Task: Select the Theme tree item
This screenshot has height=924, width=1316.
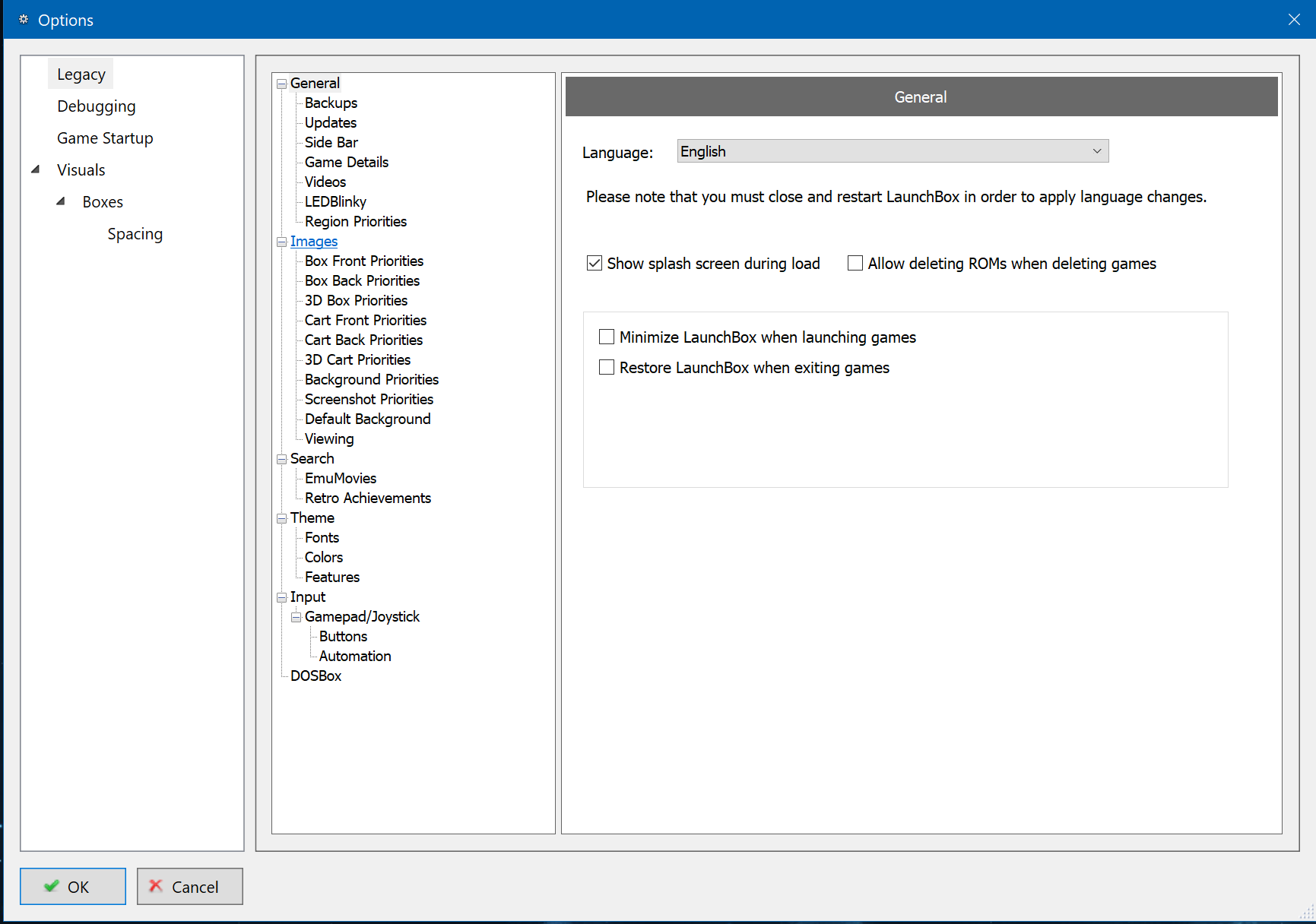Action: tap(312, 518)
